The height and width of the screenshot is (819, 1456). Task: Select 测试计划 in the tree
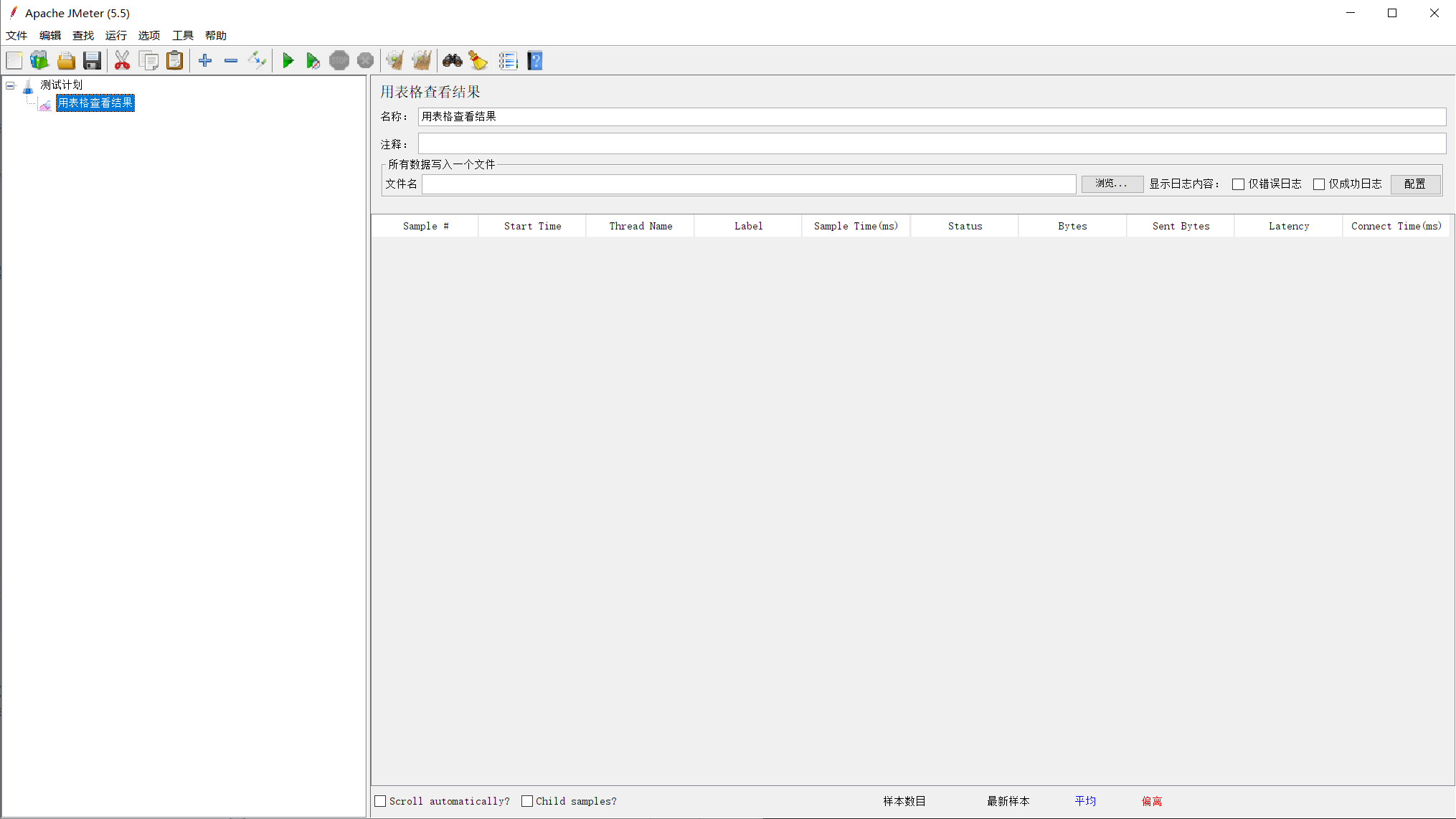pos(61,85)
